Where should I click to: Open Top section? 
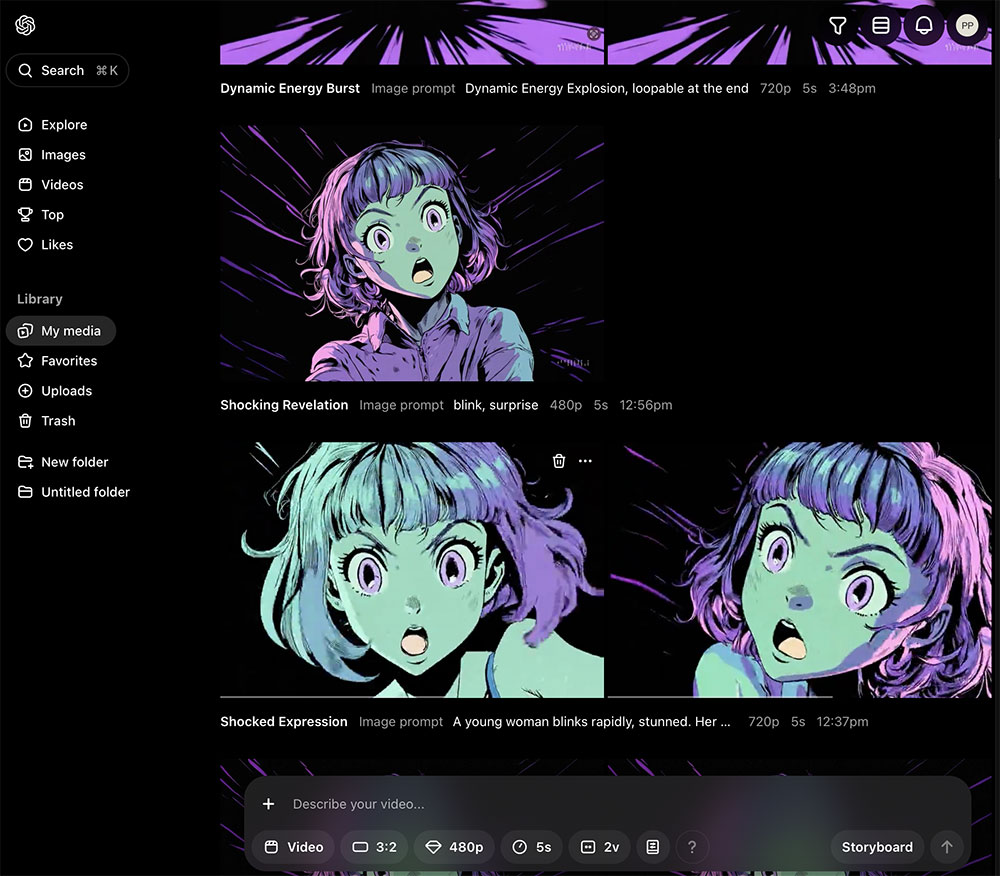click(41, 215)
